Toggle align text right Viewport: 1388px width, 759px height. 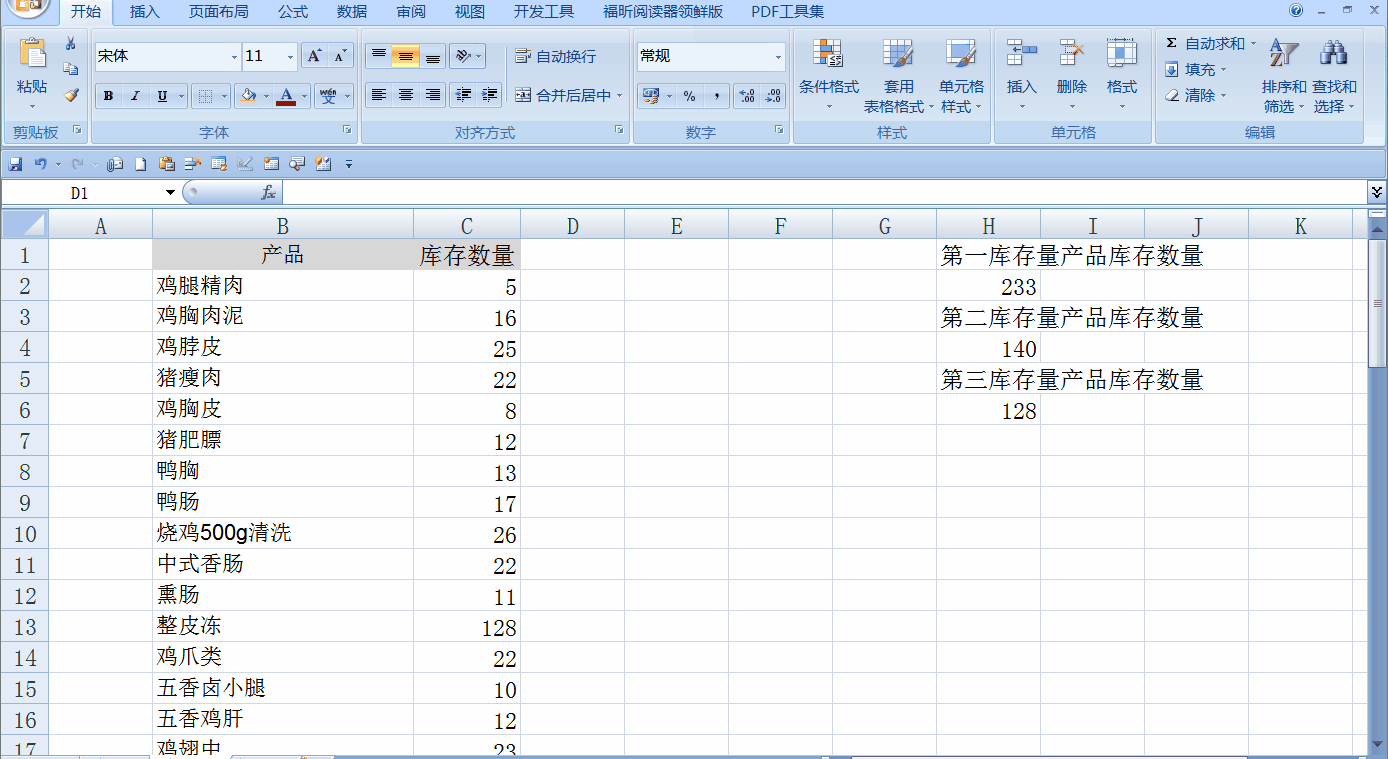[x=432, y=95]
